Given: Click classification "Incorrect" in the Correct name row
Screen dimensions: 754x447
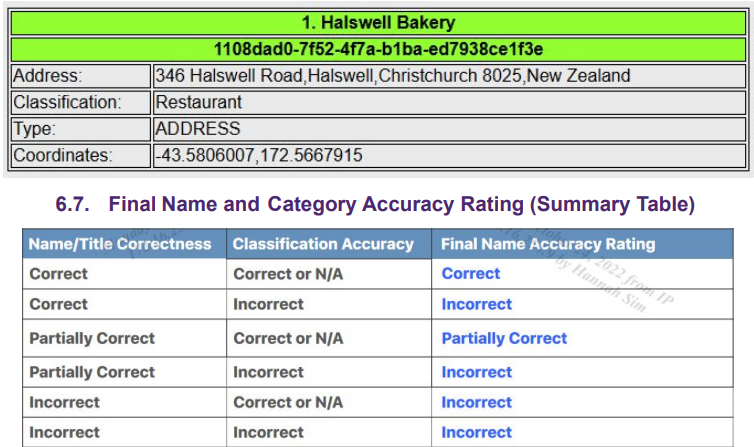Looking at the screenshot, I should pyautogui.click(x=268, y=304).
